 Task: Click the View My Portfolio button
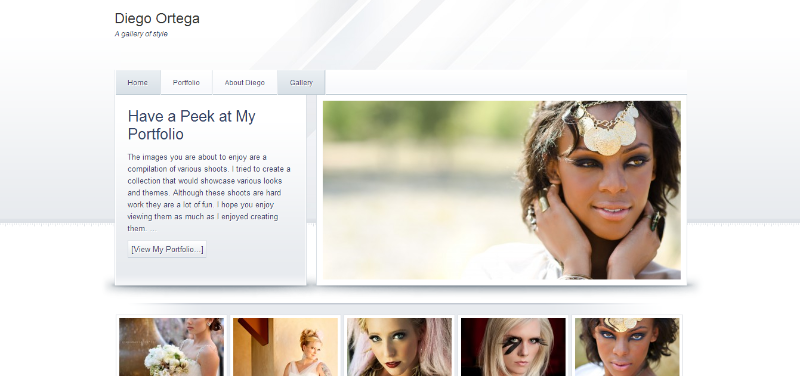pos(167,249)
